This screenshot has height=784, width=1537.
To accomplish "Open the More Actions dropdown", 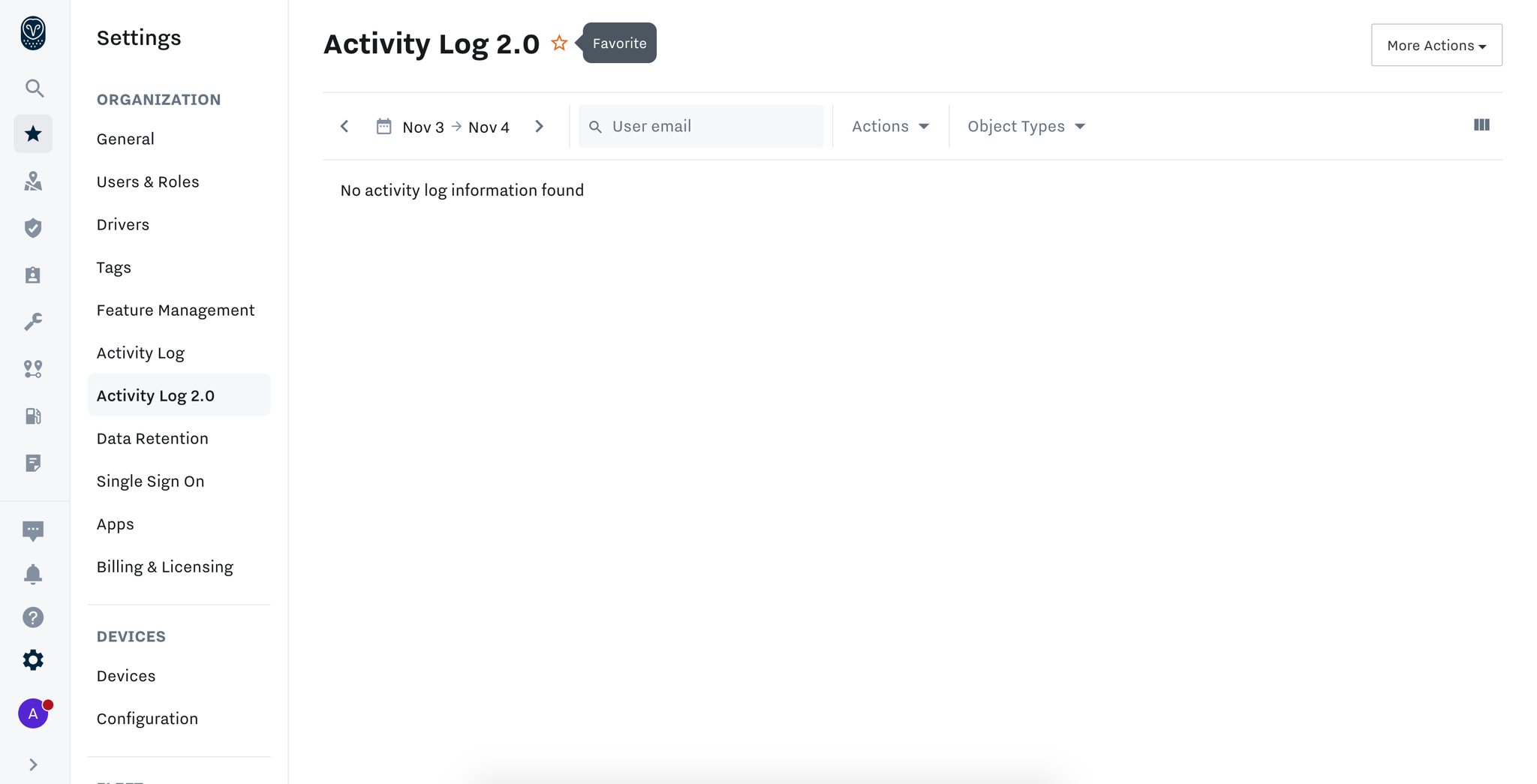I will click(x=1436, y=46).
